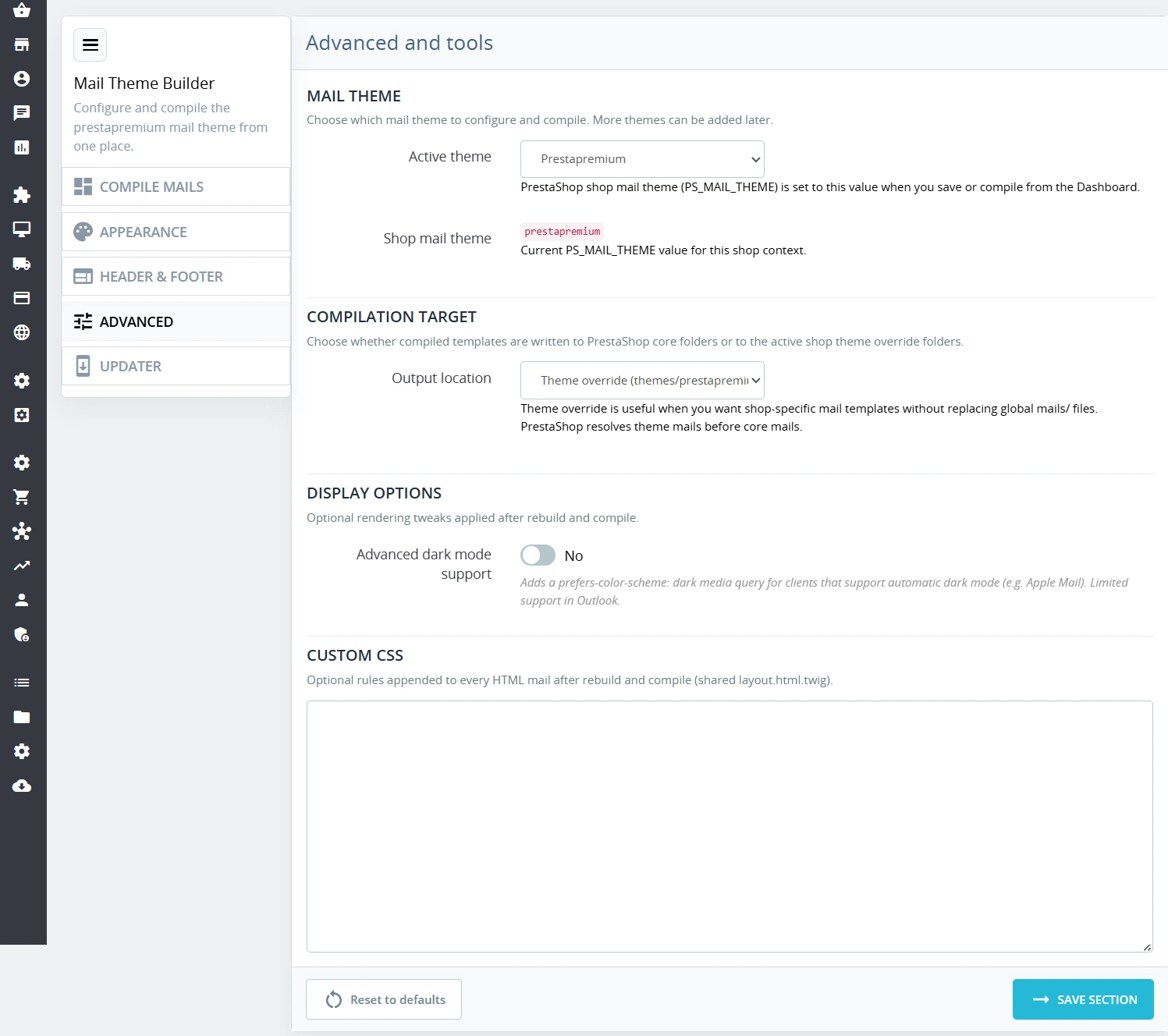
Task: Click the 'No' label beside dark mode switch
Action: click(x=573, y=556)
